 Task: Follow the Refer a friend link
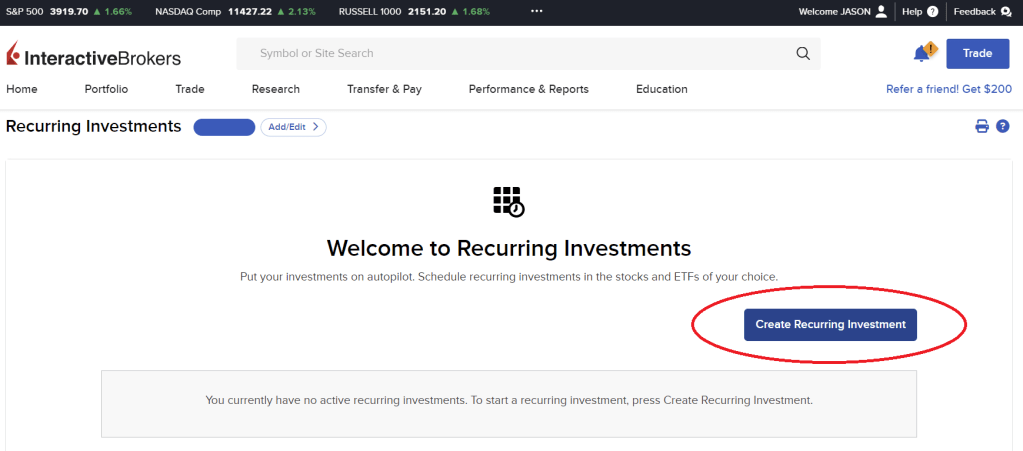(948, 89)
